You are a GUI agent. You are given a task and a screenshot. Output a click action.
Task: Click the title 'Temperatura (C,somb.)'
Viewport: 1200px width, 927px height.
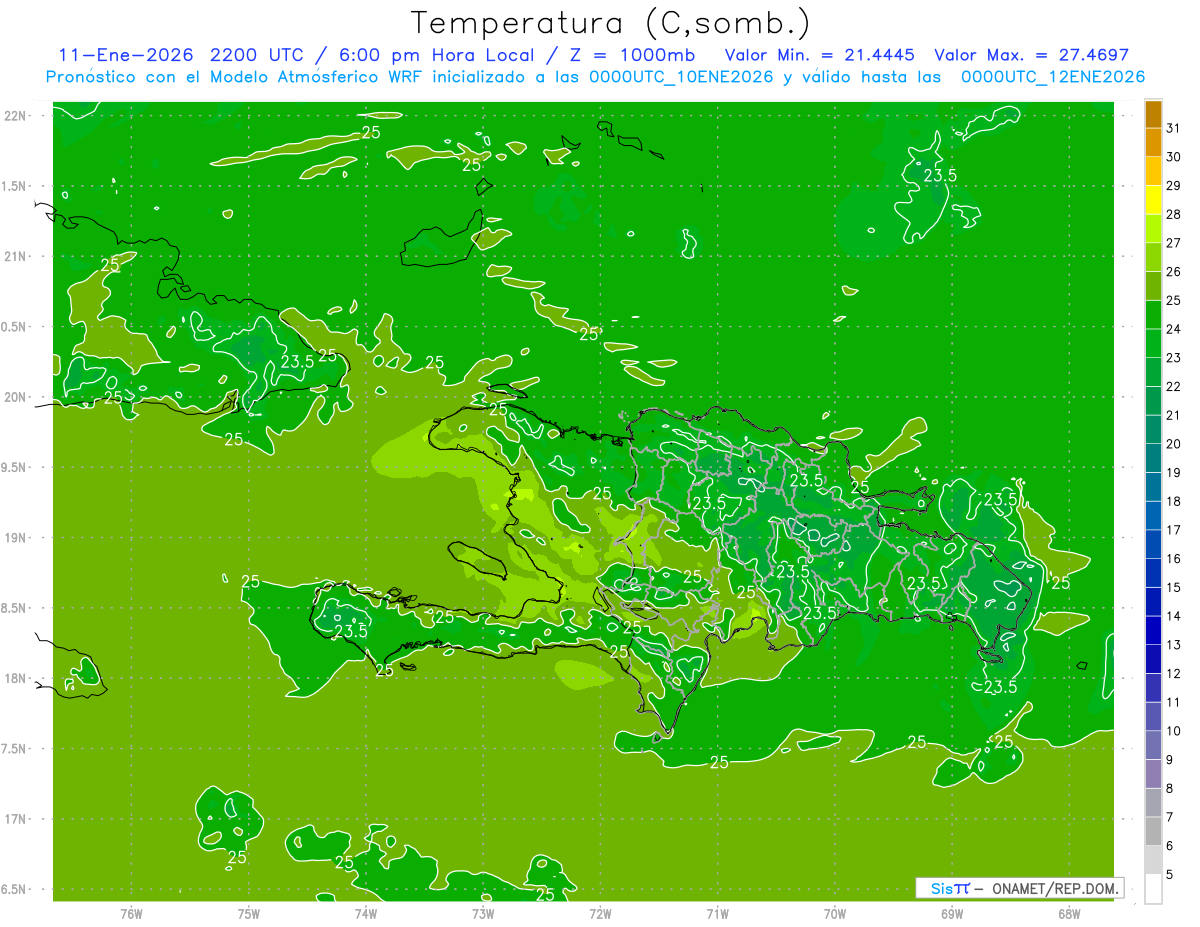611,23
